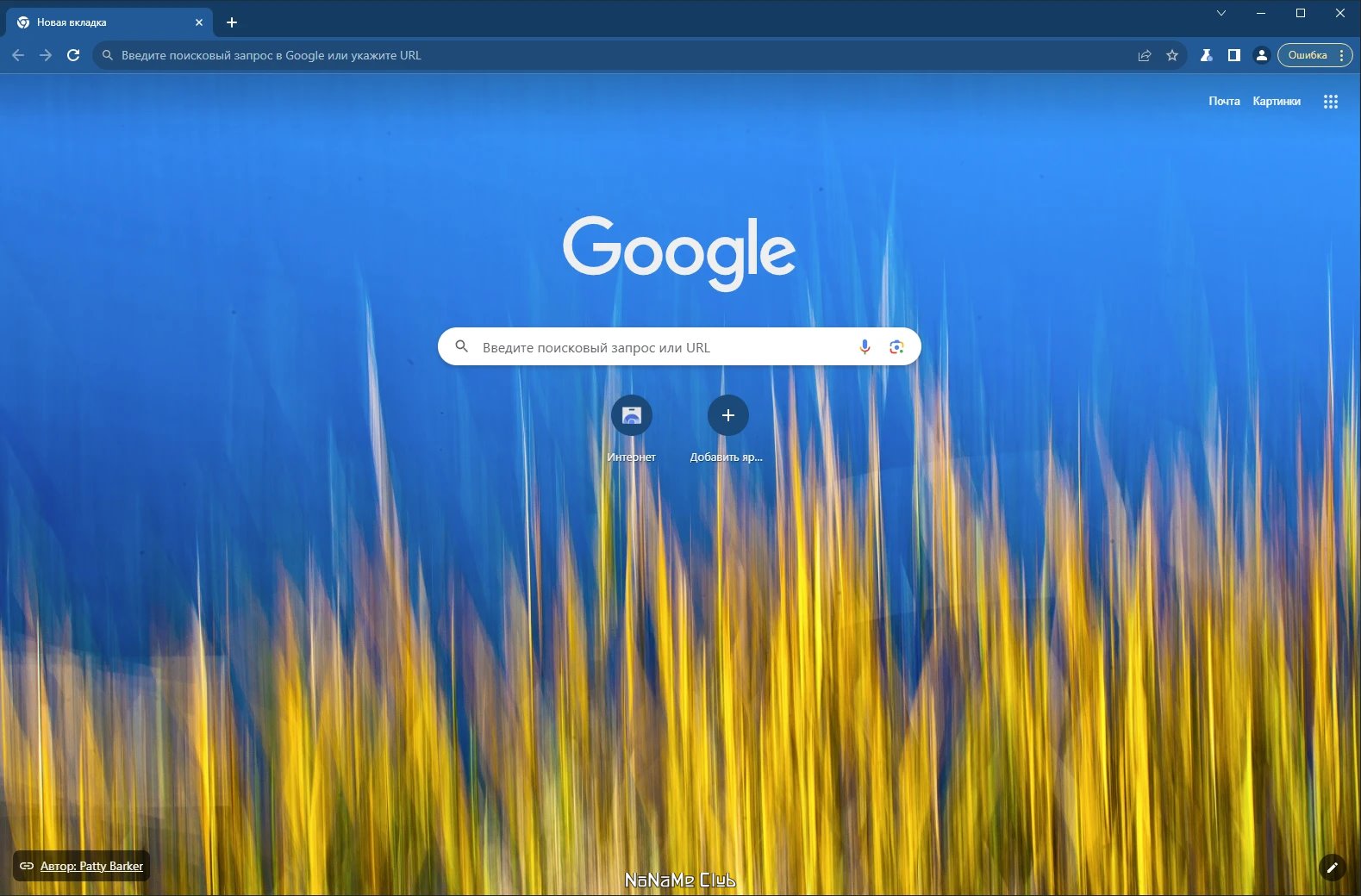1361x896 pixels.
Task: Open the profile avatar icon
Action: point(1262,55)
